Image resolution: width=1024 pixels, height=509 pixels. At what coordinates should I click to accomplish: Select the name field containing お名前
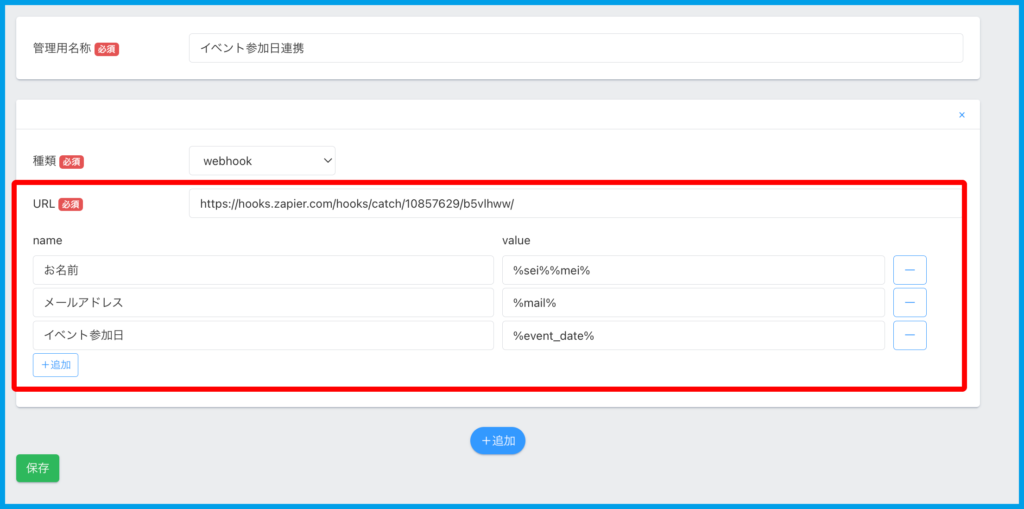pyautogui.click(x=263, y=270)
